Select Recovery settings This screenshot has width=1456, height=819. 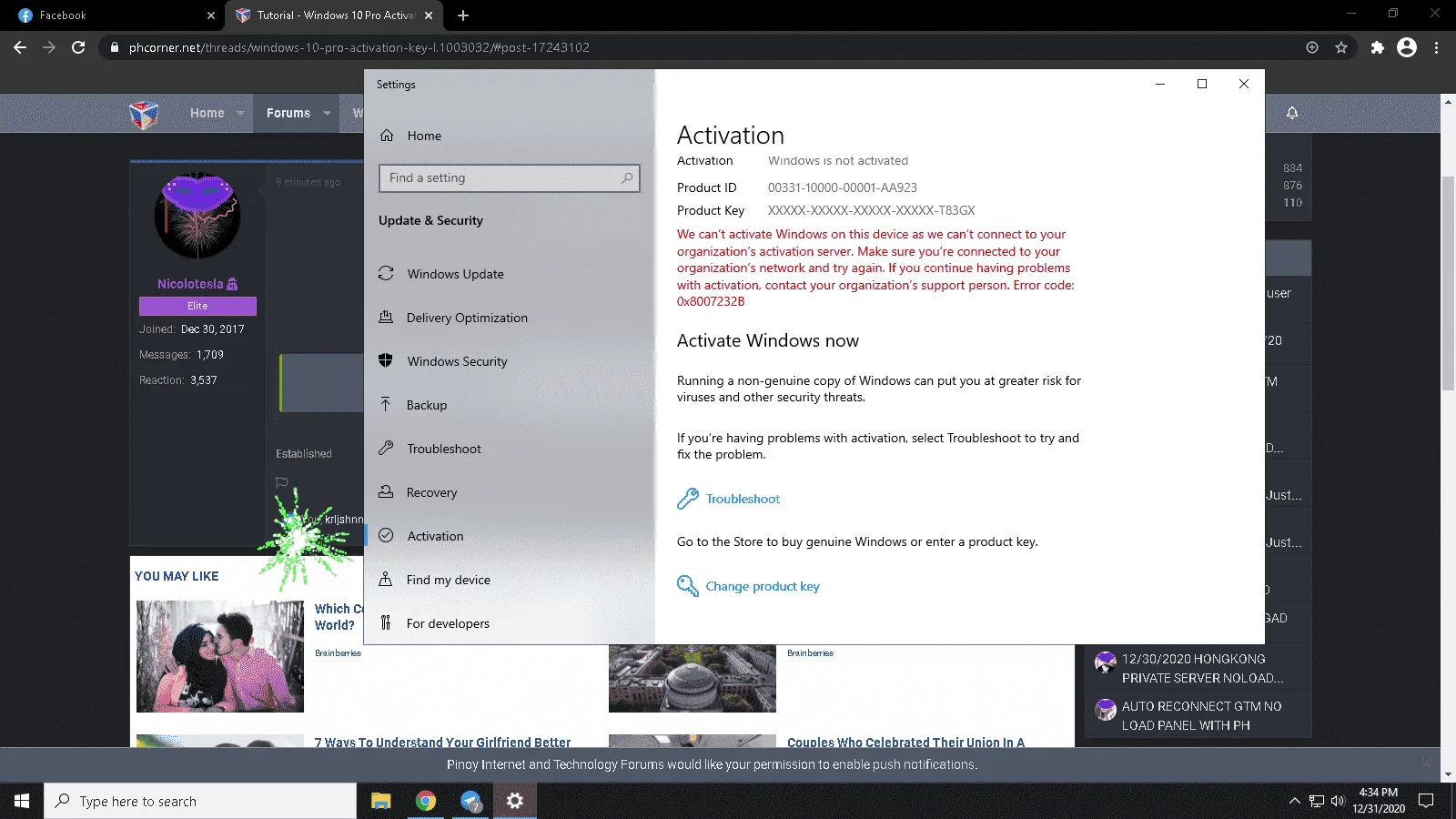[419, 492]
